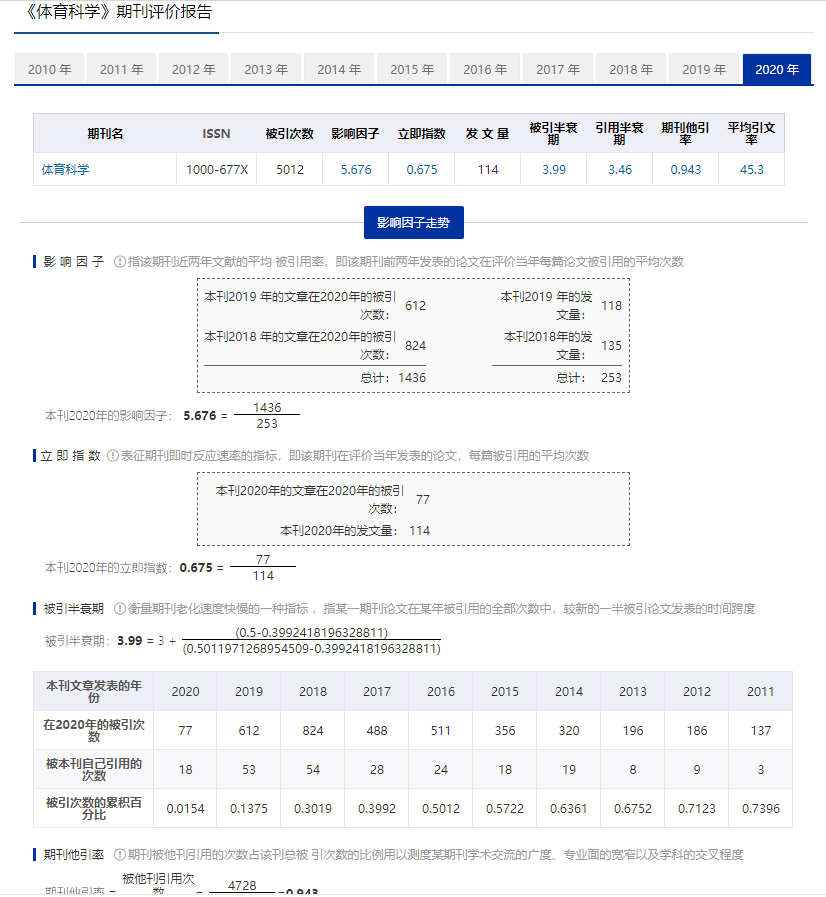Switch to the 2018 年 tab
This screenshot has height=897, width=826.
point(631,69)
